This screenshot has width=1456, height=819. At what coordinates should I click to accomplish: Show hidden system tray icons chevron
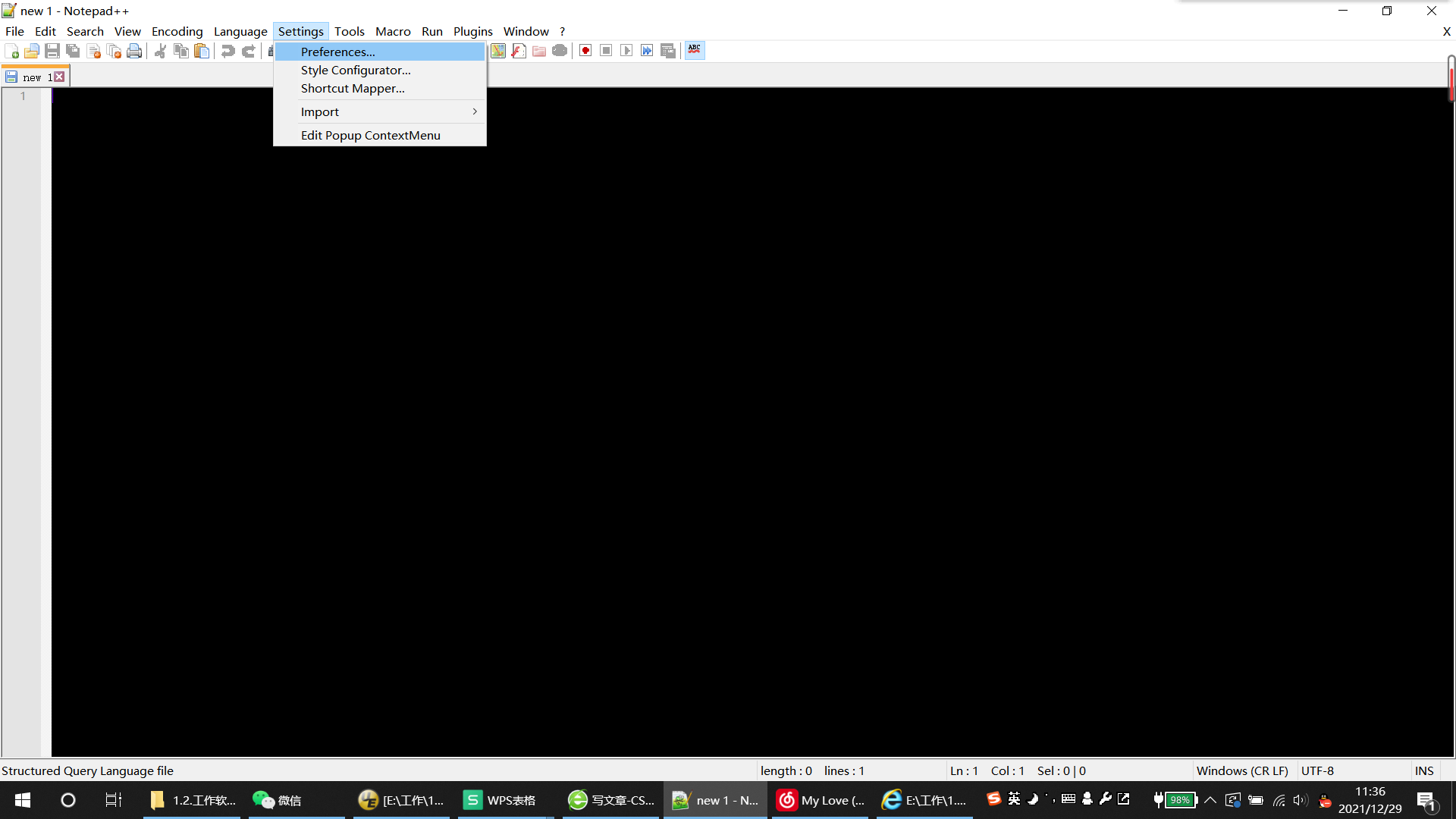pos(1210,800)
